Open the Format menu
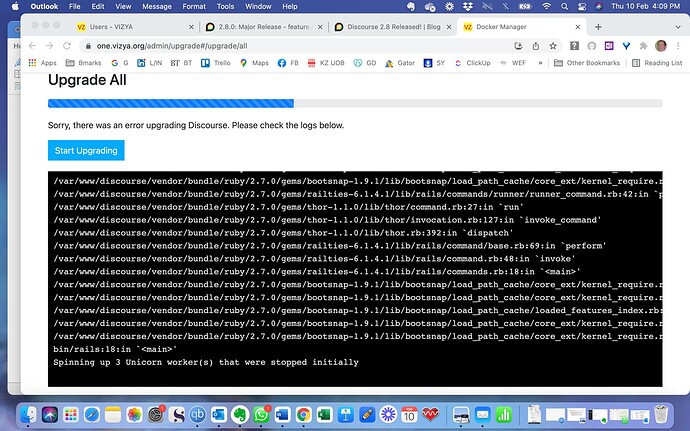Viewport: 690px width, 431px height. pyautogui.click(x=194, y=6)
